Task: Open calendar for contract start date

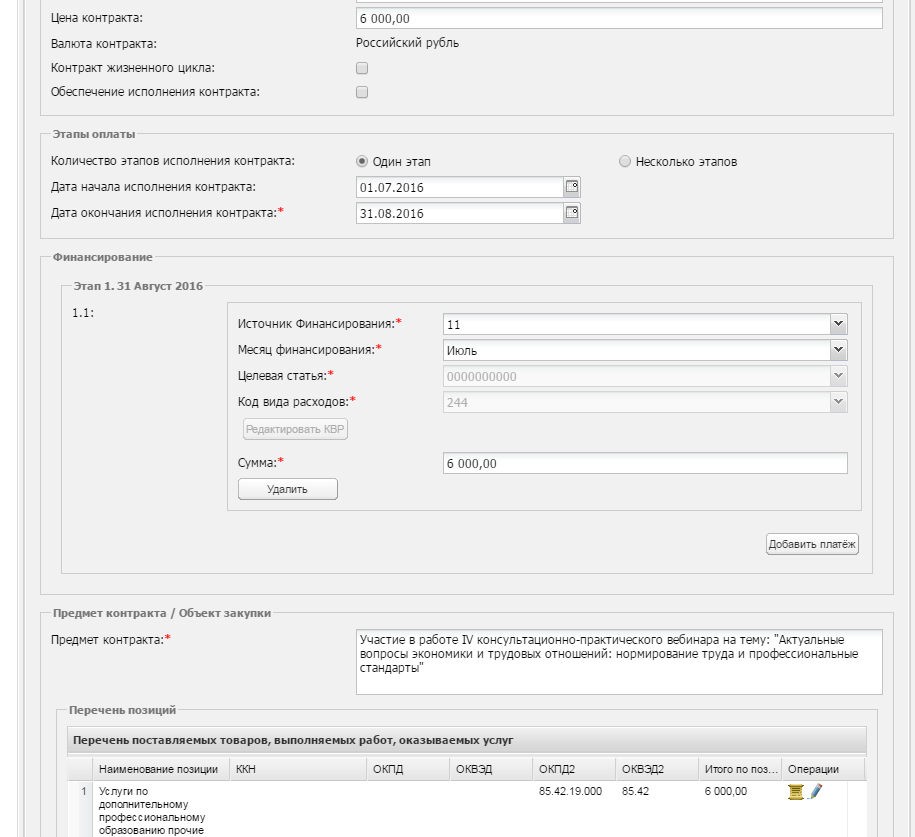Action: point(572,187)
